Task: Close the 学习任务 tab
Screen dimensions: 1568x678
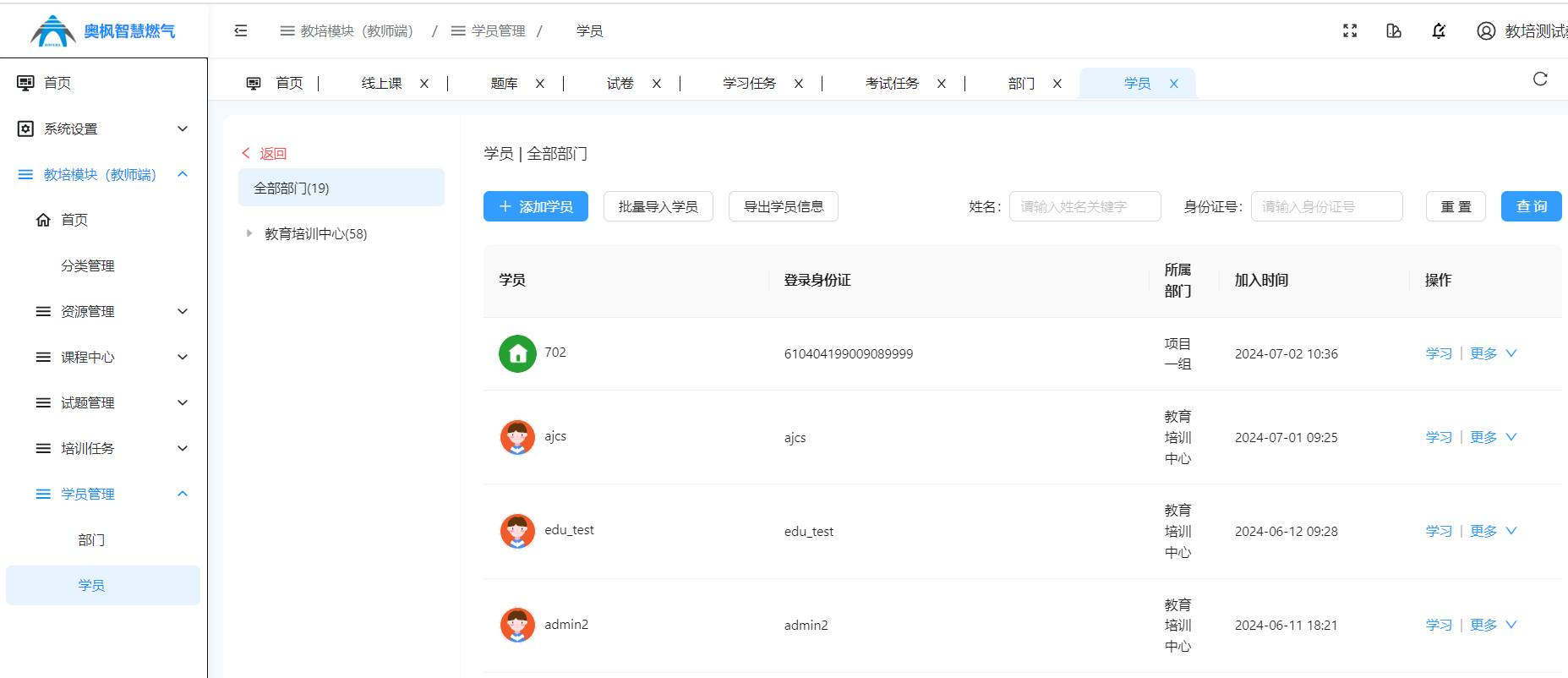Action: pyautogui.click(x=799, y=84)
